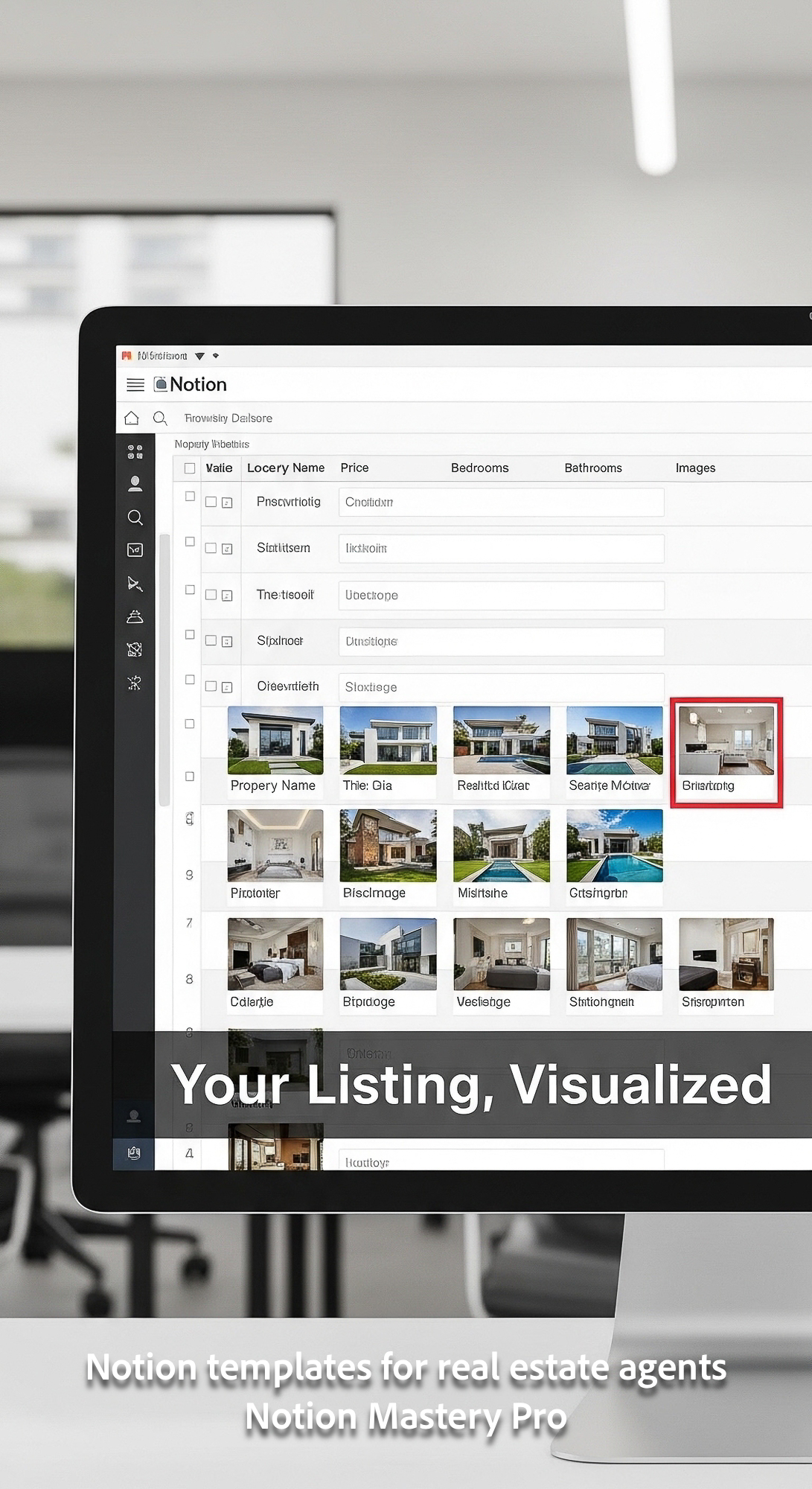
Task: Click the Bedrooms column header
Action: tap(479, 468)
